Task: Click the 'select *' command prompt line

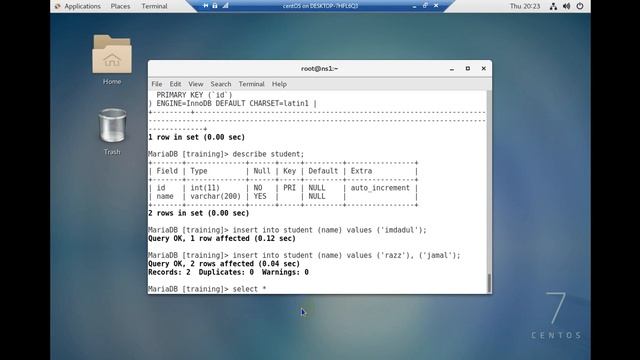Action: (207, 289)
